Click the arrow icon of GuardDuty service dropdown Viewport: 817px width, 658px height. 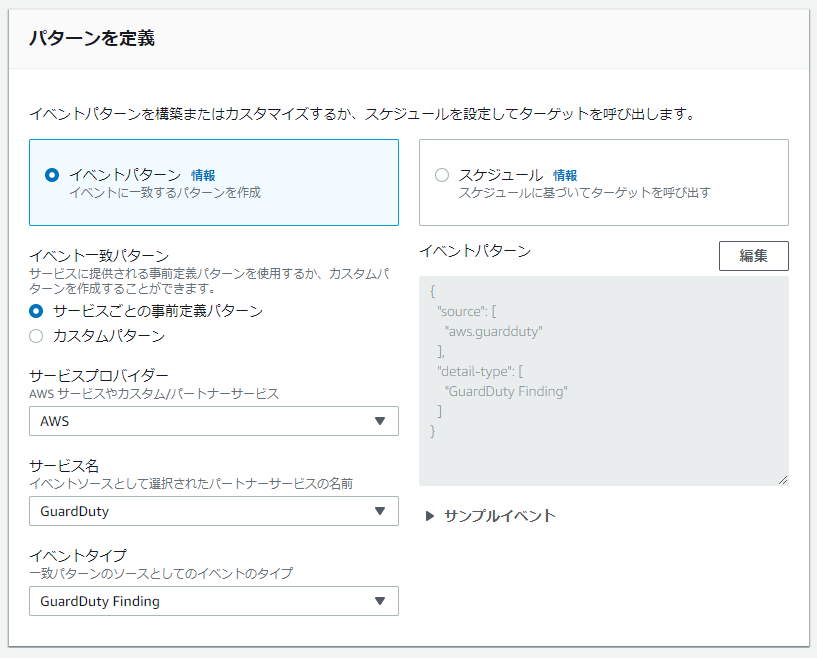point(379,511)
